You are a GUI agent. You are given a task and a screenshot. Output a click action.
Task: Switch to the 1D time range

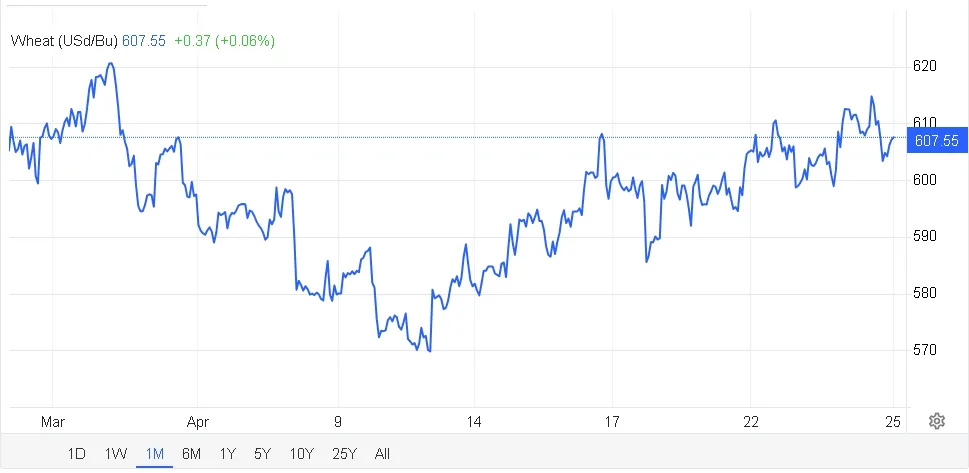click(x=76, y=454)
